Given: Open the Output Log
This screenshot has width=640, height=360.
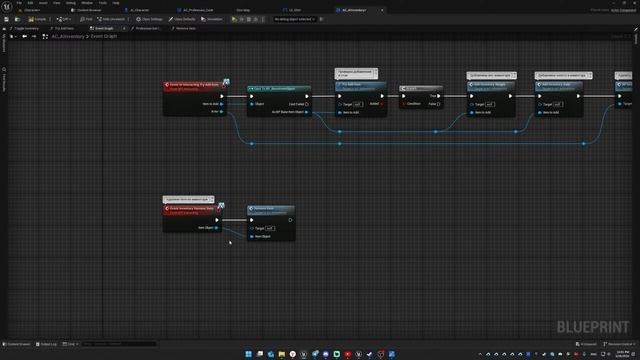Looking at the screenshot, I should pos(46,344).
